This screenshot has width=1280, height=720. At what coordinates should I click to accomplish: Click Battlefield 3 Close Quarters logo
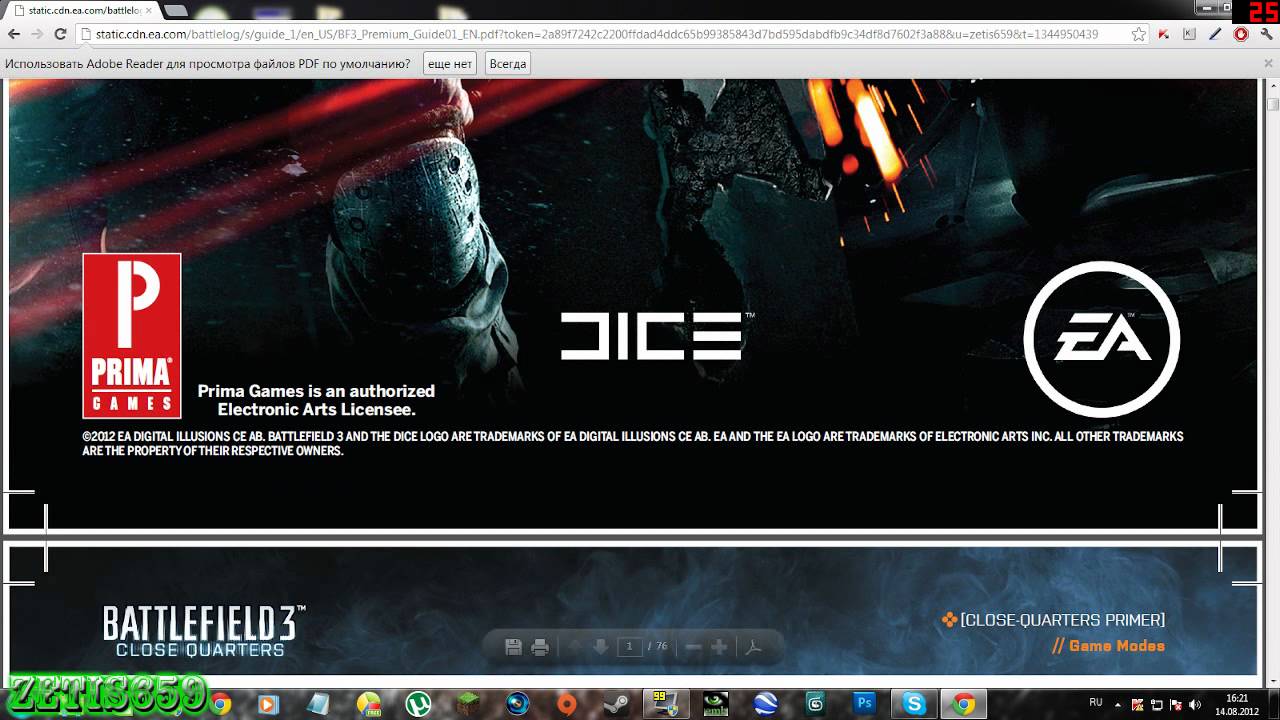click(204, 631)
